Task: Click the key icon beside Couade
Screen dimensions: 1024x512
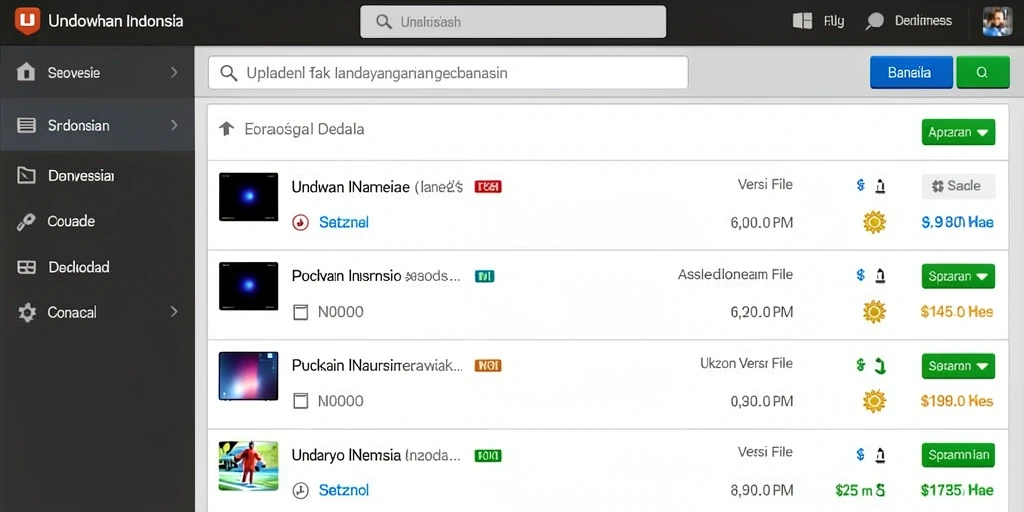Action: click(26, 222)
